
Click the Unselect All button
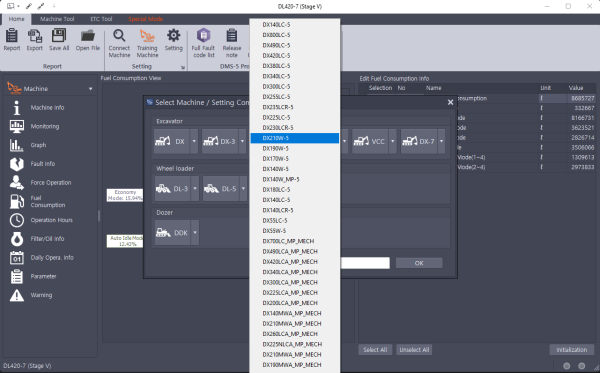414,350
